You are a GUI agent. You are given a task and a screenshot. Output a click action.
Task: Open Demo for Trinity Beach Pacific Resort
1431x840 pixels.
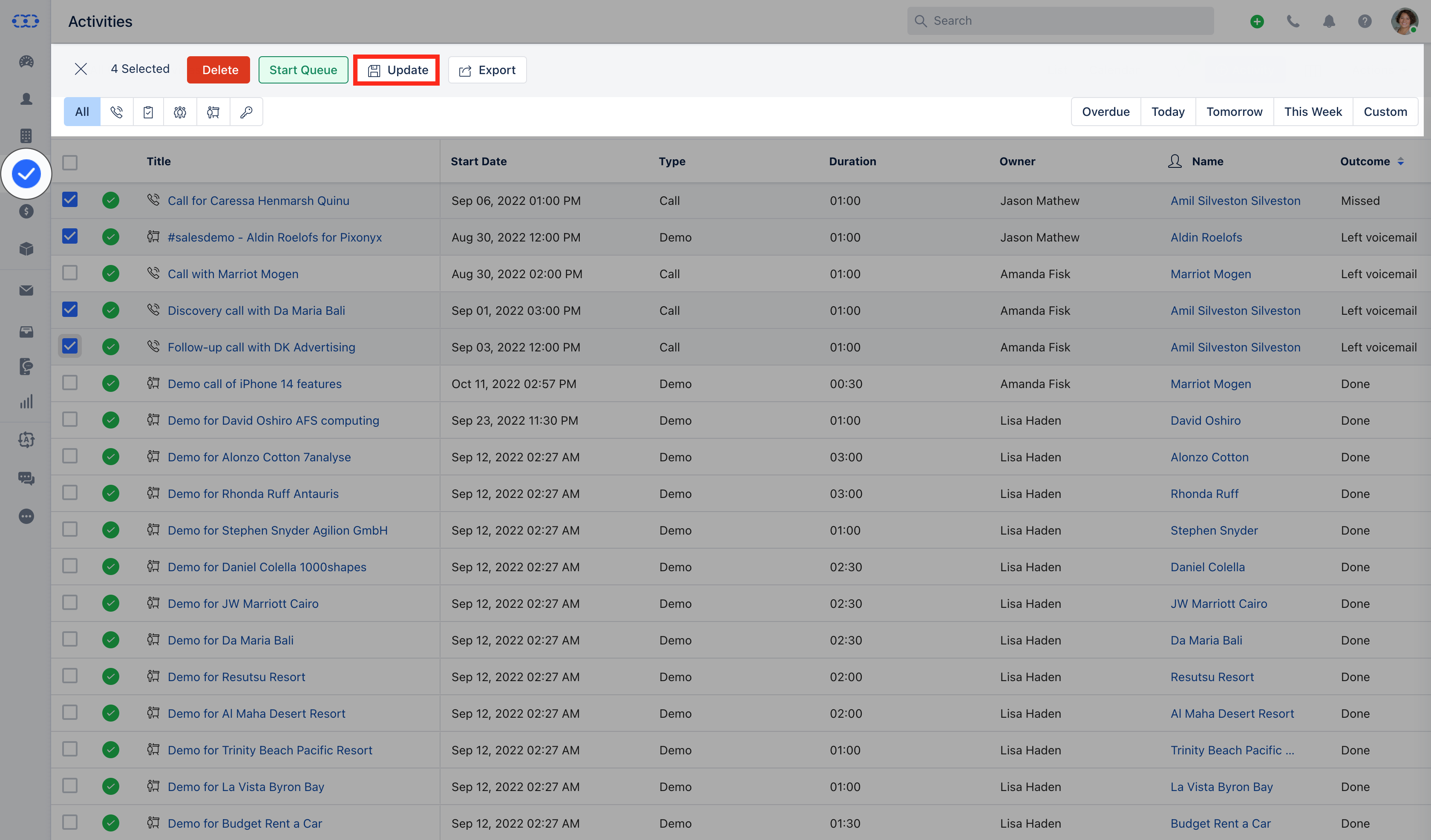[x=270, y=750]
